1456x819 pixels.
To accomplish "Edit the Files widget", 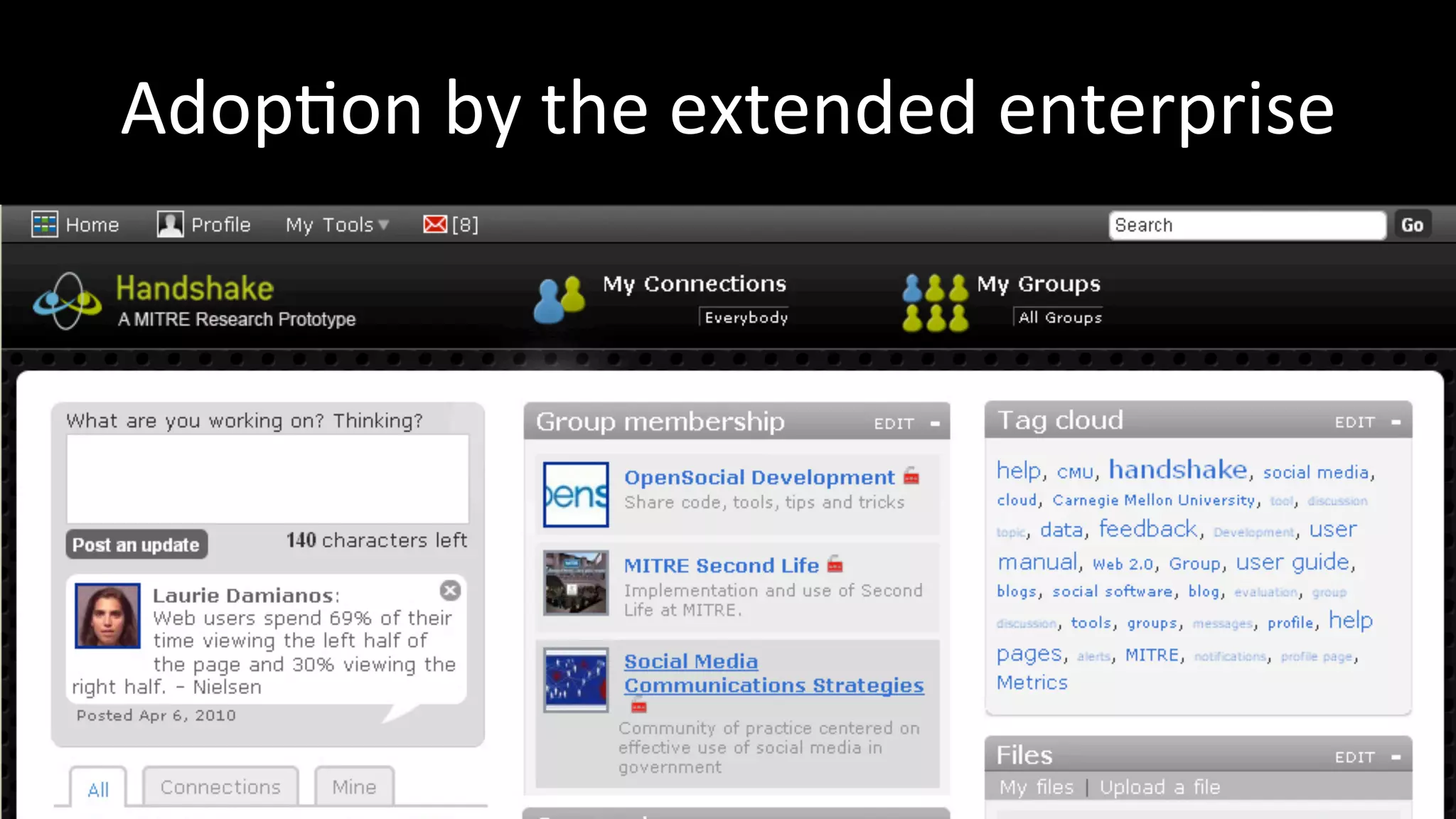I will [x=1354, y=757].
